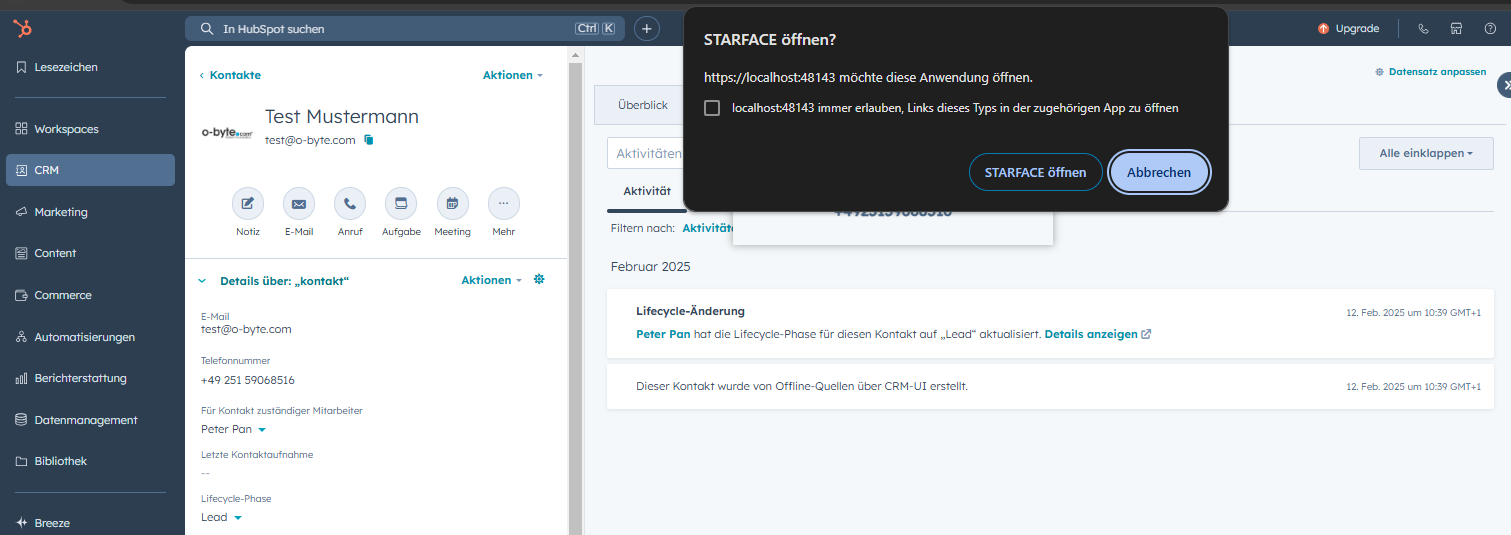Viewport: 1511px width, 535px height.
Task: Switch to the Überblick tab
Action: click(x=642, y=105)
